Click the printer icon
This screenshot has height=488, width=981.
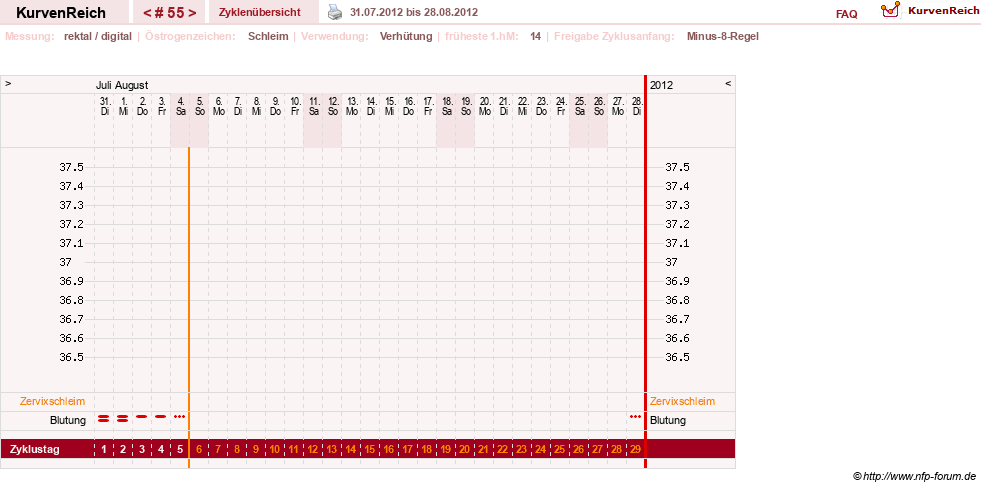click(x=336, y=12)
